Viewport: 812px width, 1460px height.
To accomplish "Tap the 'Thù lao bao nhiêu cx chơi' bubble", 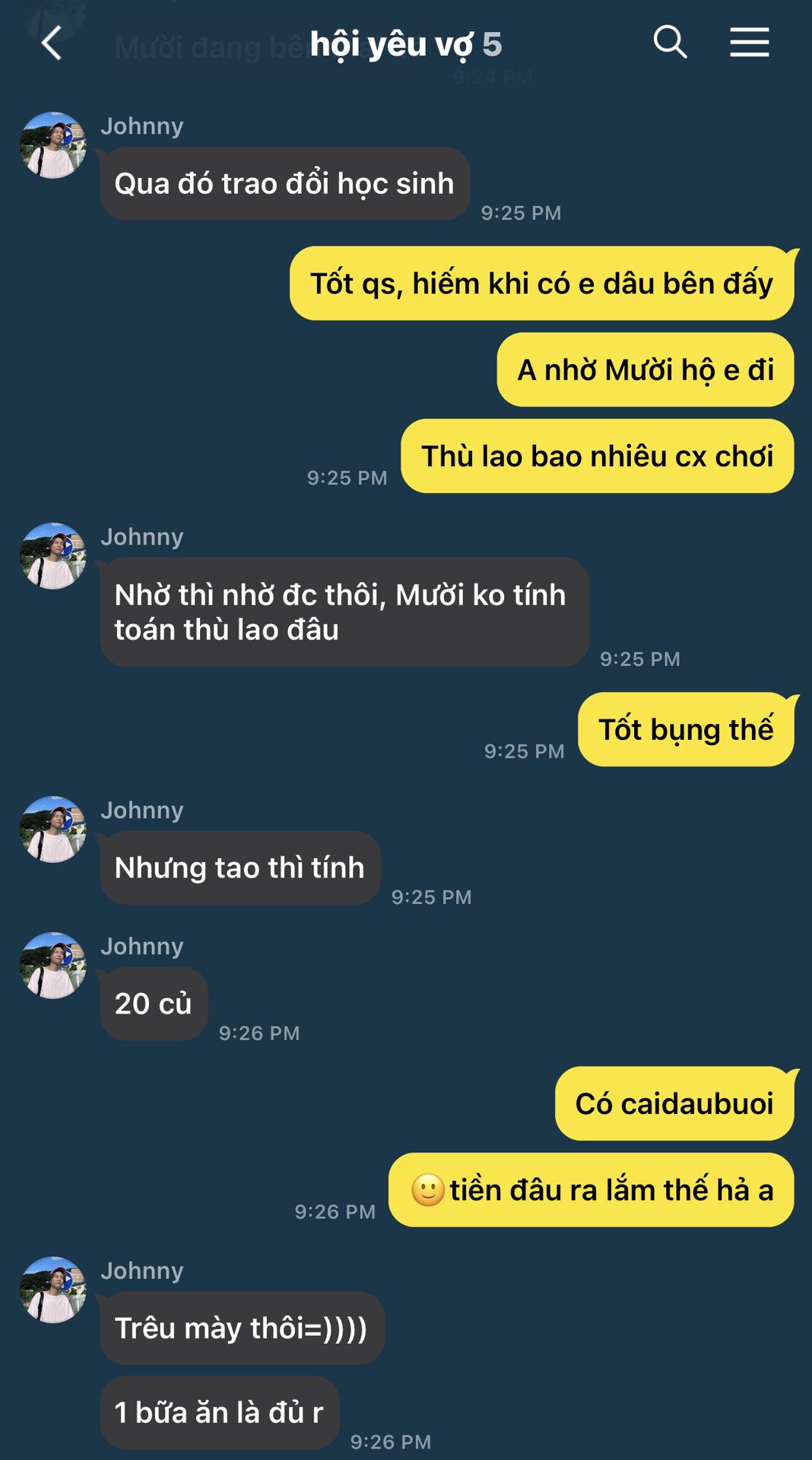I will pyautogui.click(x=598, y=456).
